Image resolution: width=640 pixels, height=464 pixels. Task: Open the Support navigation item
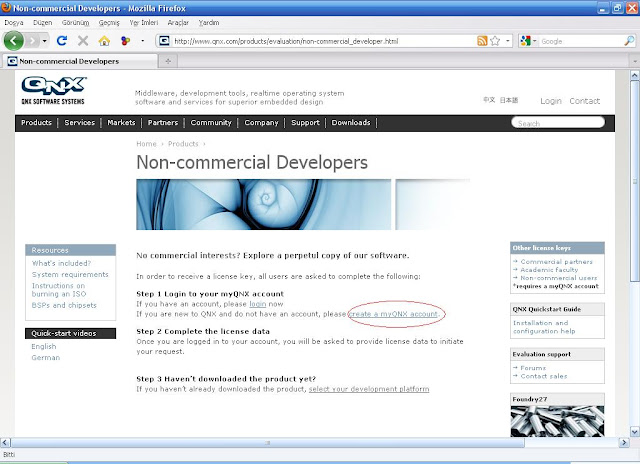click(305, 122)
